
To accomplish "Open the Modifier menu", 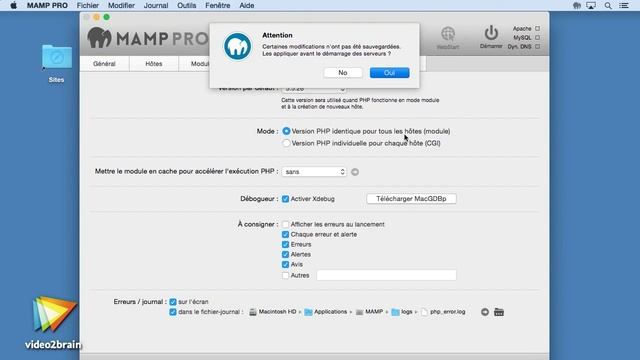I will point(121,5).
